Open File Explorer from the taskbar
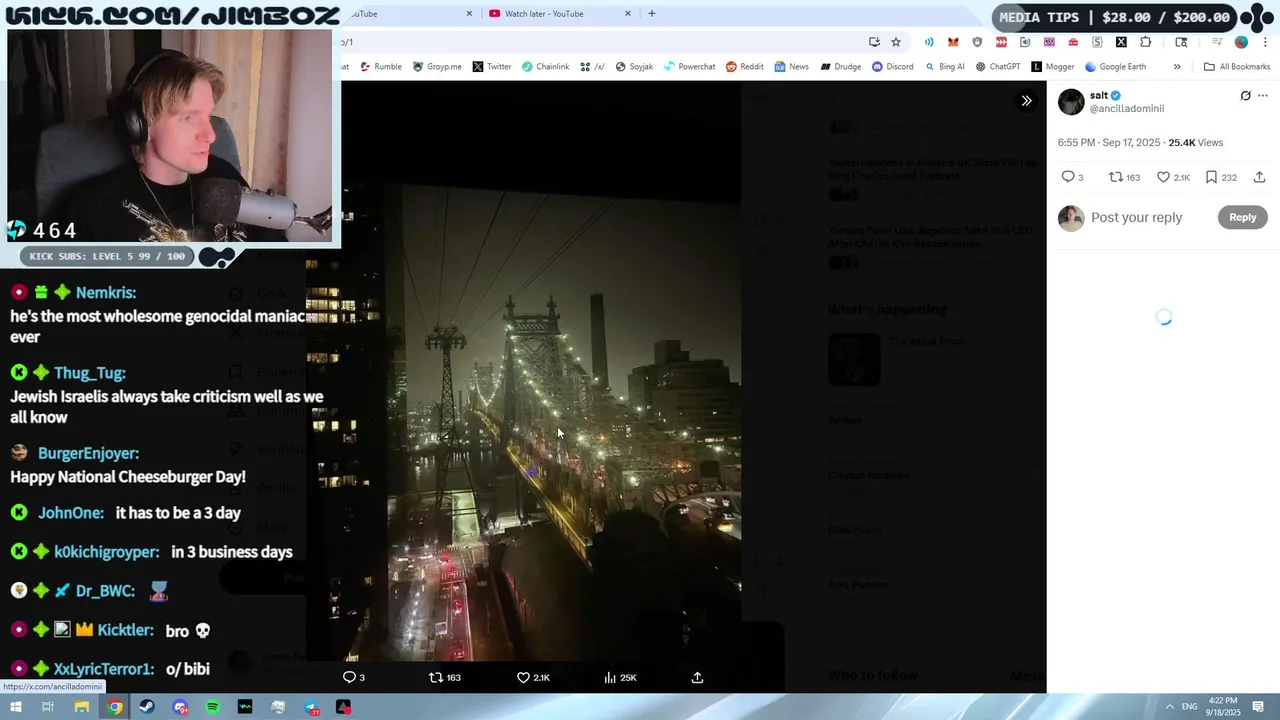The image size is (1280, 720). [x=82, y=707]
